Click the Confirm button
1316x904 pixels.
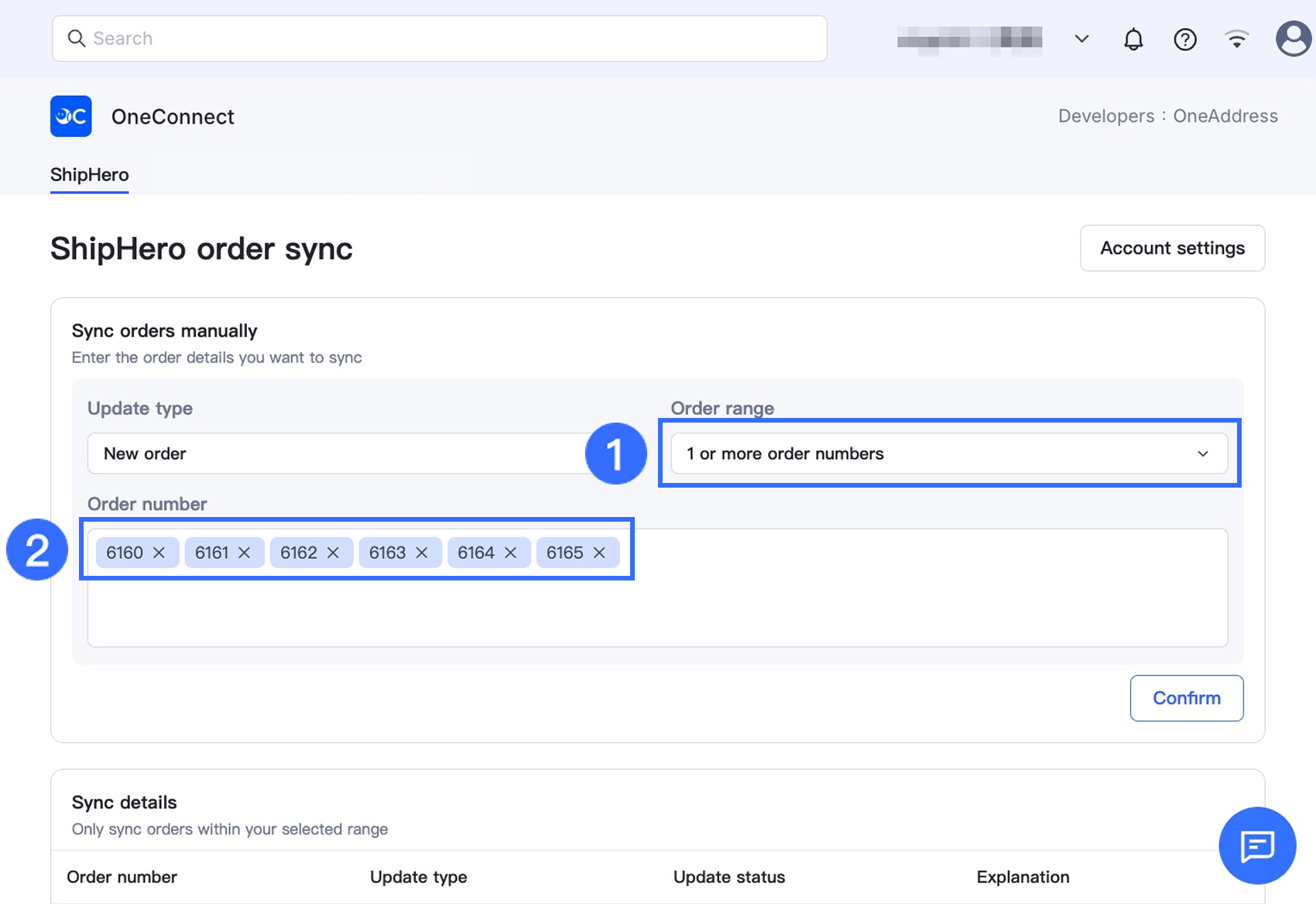pyautogui.click(x=1186, y=698)
